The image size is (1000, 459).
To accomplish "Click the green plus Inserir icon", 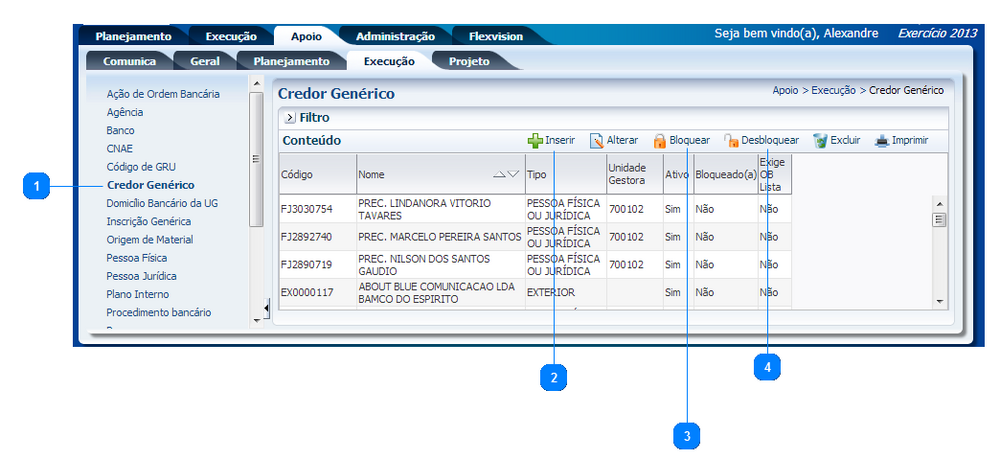I will tap(535, 141).
